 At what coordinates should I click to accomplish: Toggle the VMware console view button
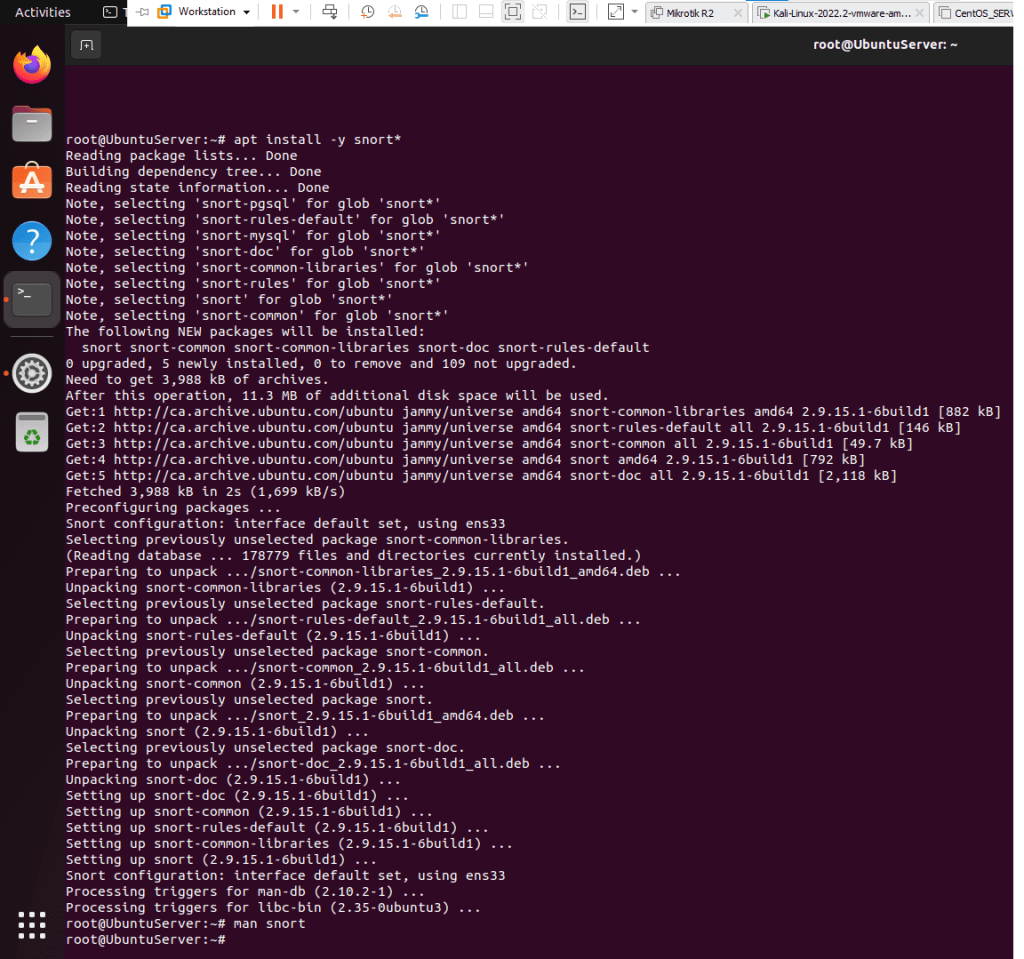tap(577, 12)
